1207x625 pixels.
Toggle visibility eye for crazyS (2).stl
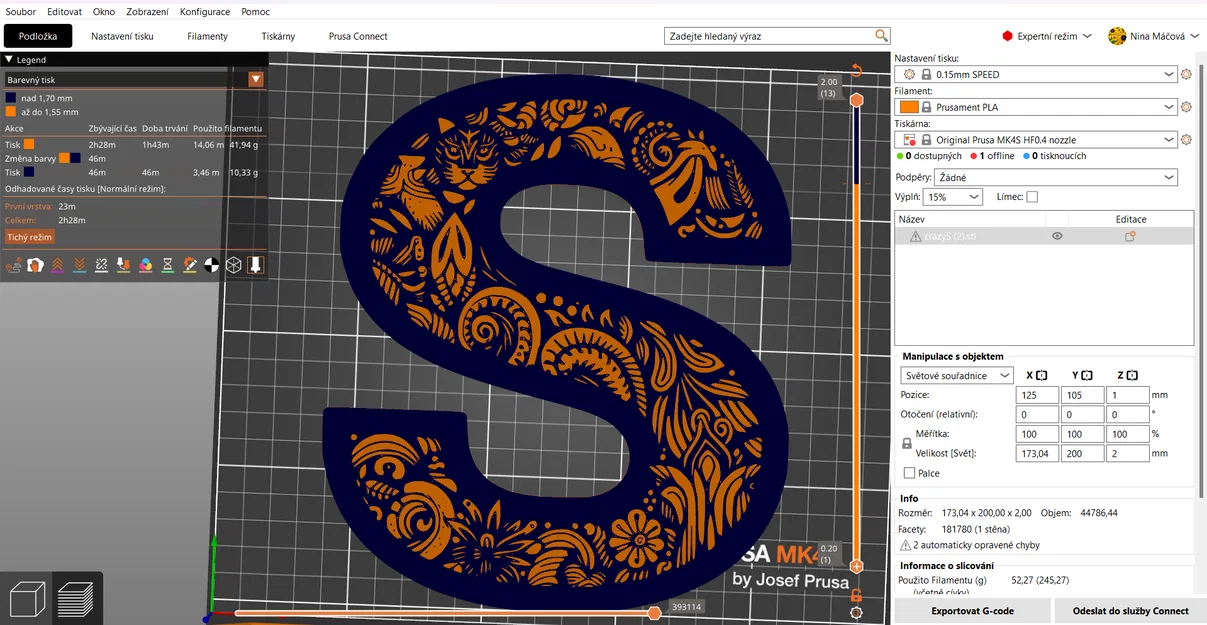tap(1057, 236)
